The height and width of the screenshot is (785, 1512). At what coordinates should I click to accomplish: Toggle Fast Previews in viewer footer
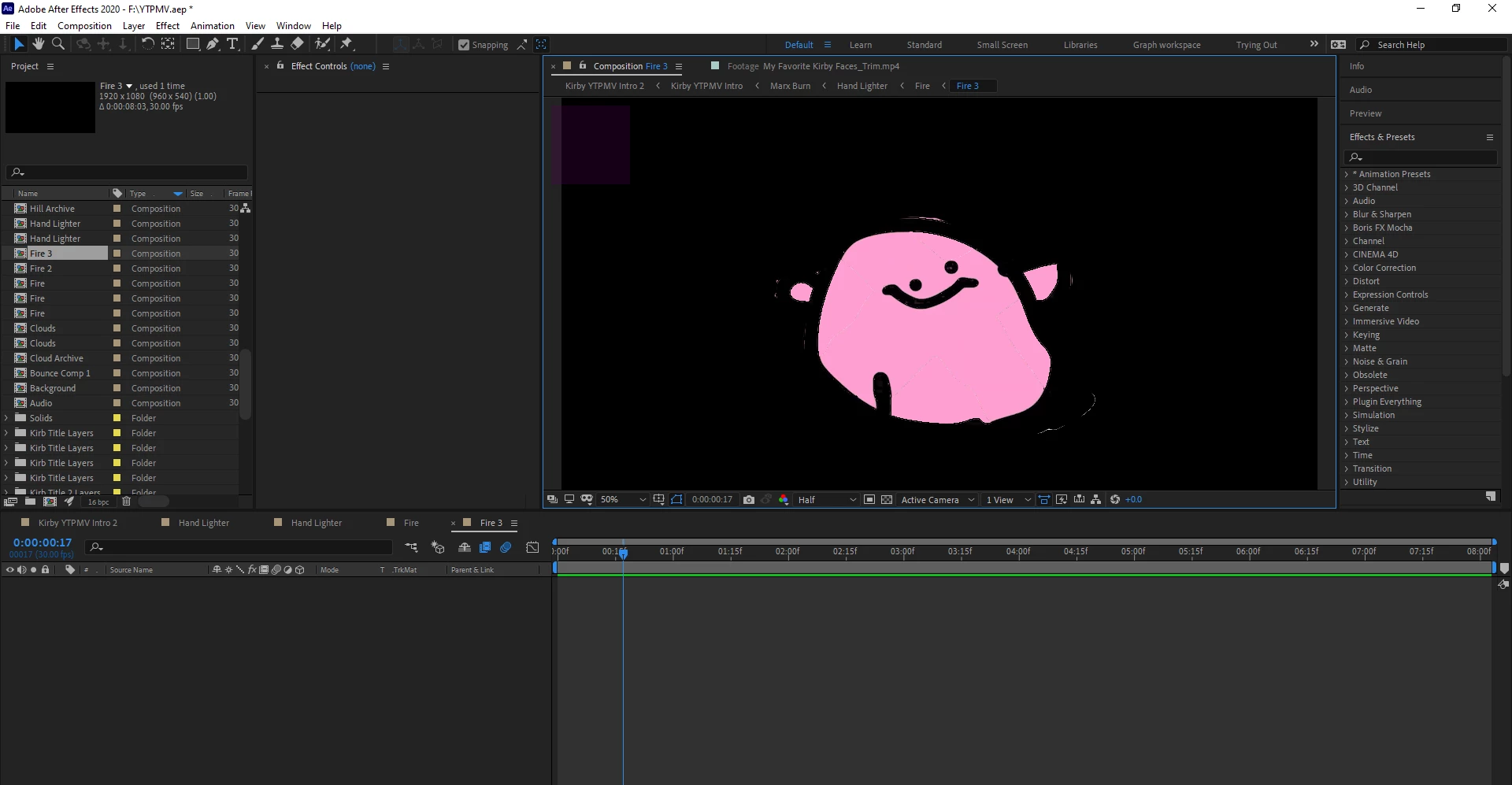click(1062, 499)
